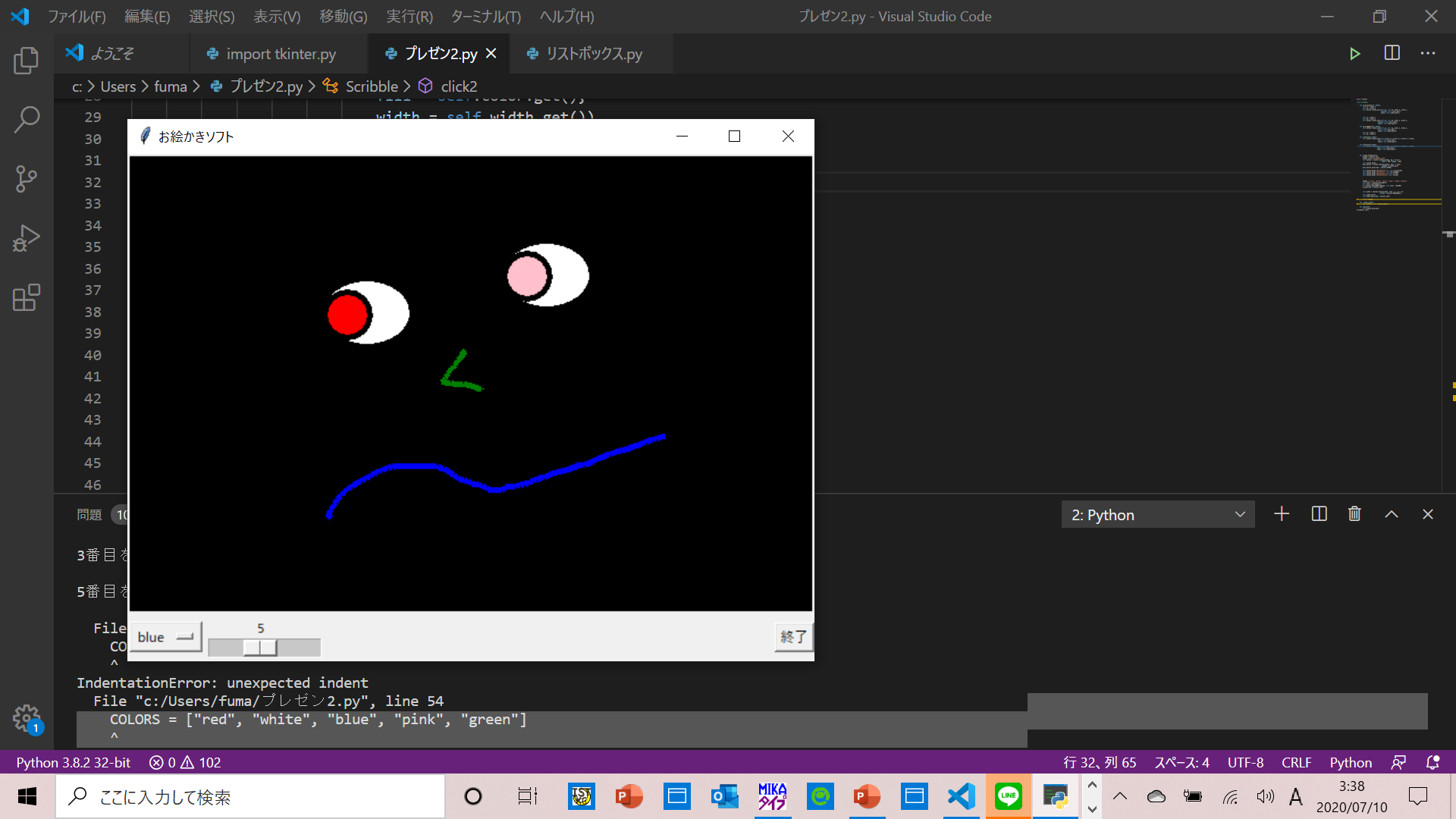Screen dimensions: 1456x819
Task: Click 行 32, 列 65 cursor position
Action: click(1100, 762)
